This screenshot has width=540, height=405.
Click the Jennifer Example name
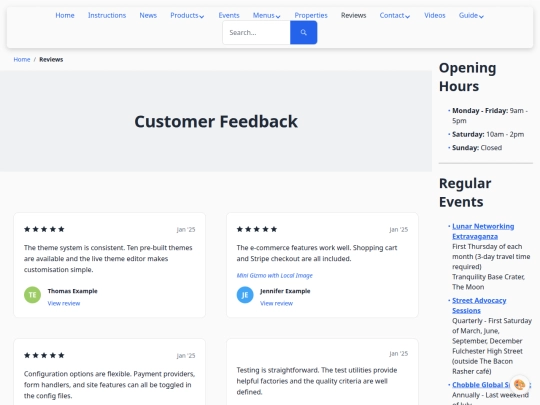pos(285,291)
